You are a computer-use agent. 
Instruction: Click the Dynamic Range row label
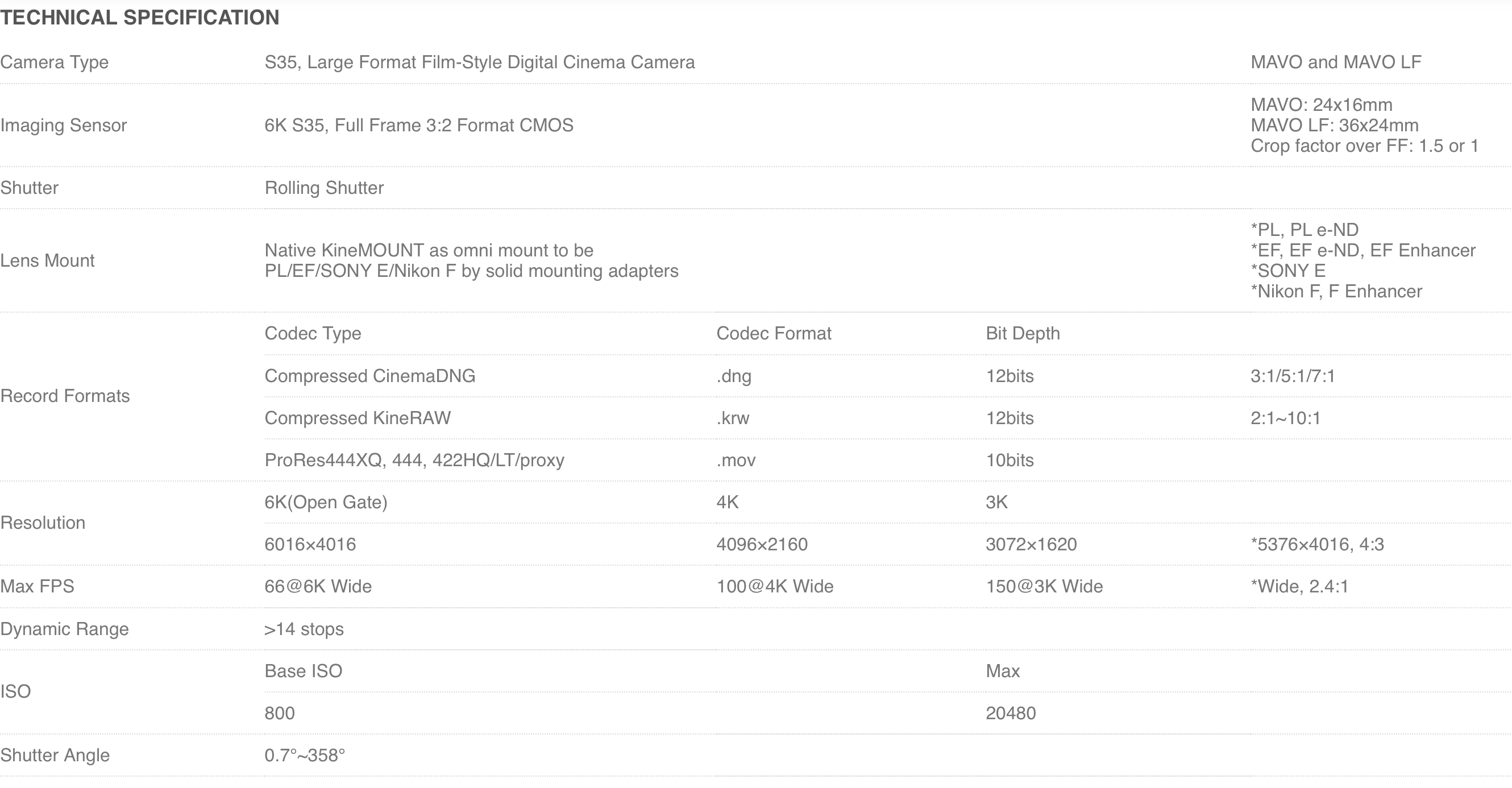[x=65, y=629]
